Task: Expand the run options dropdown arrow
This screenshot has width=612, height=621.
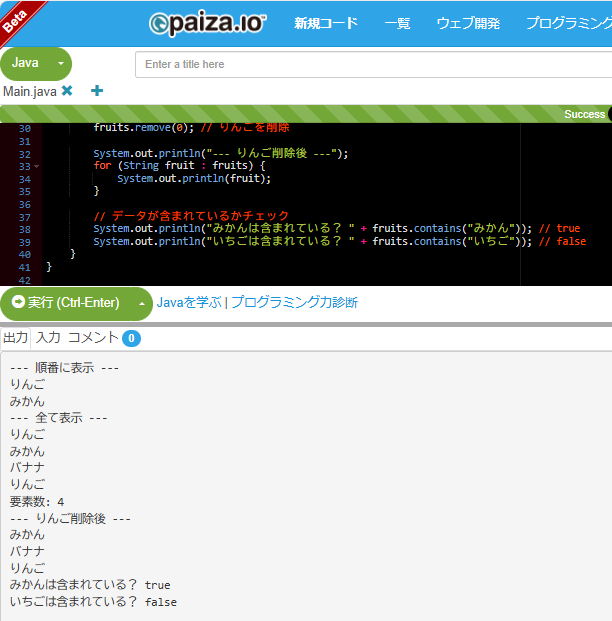Action: click(x=141, y=303)
